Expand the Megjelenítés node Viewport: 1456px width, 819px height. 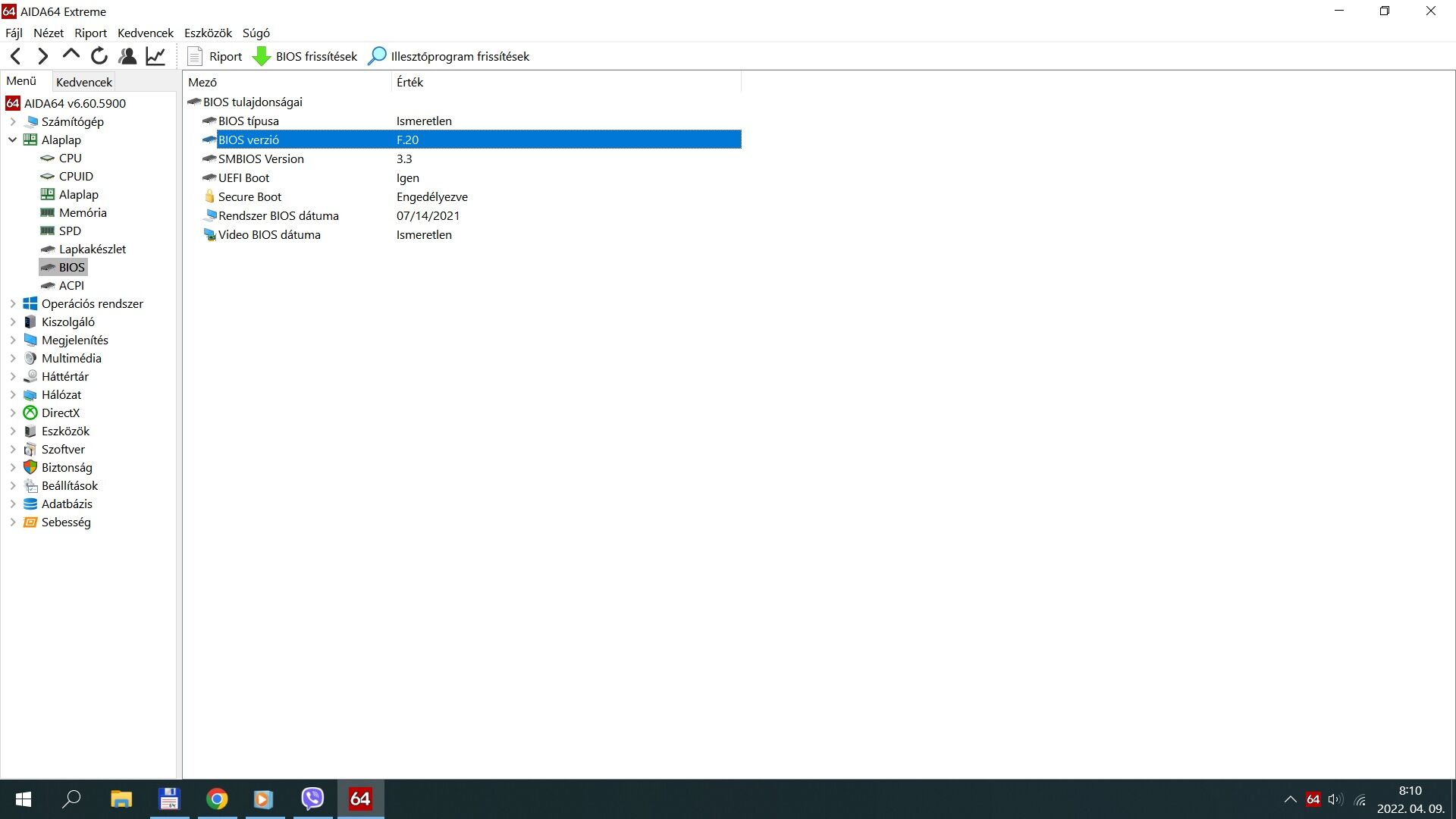tap(13, 340)
